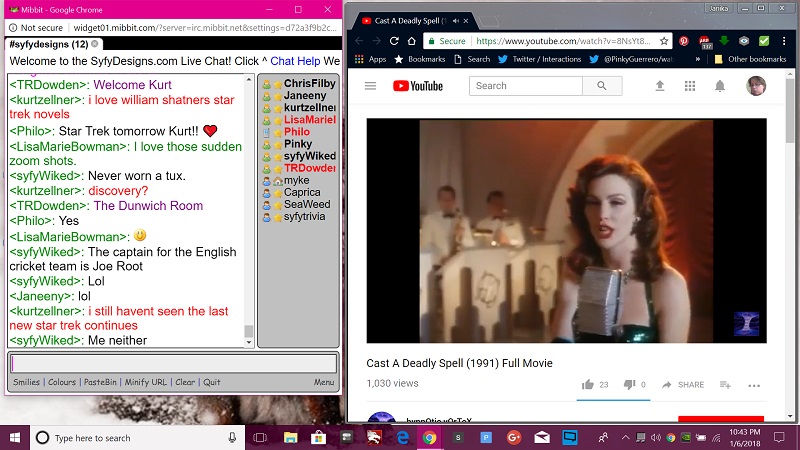This screenshot has height=450, width=800.
Task: Open the green download arrow extension
Action: coord(724,40)
